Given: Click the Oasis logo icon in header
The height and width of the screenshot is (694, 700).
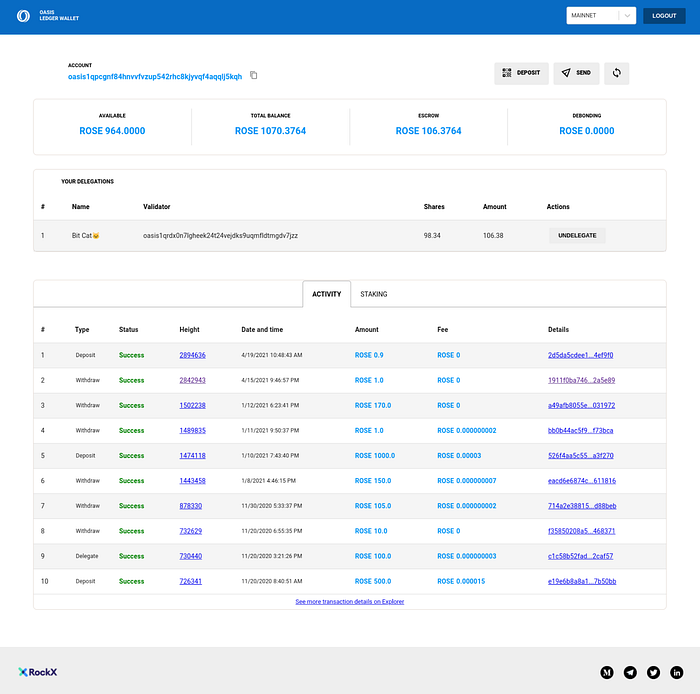Looking at the screenshot, I should (x=23, y=16).
